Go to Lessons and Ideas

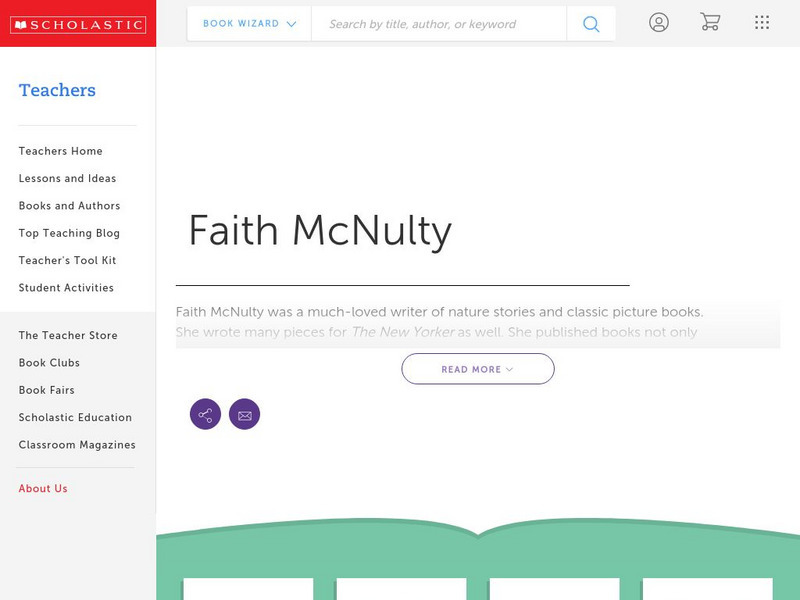tap(66, 178)
